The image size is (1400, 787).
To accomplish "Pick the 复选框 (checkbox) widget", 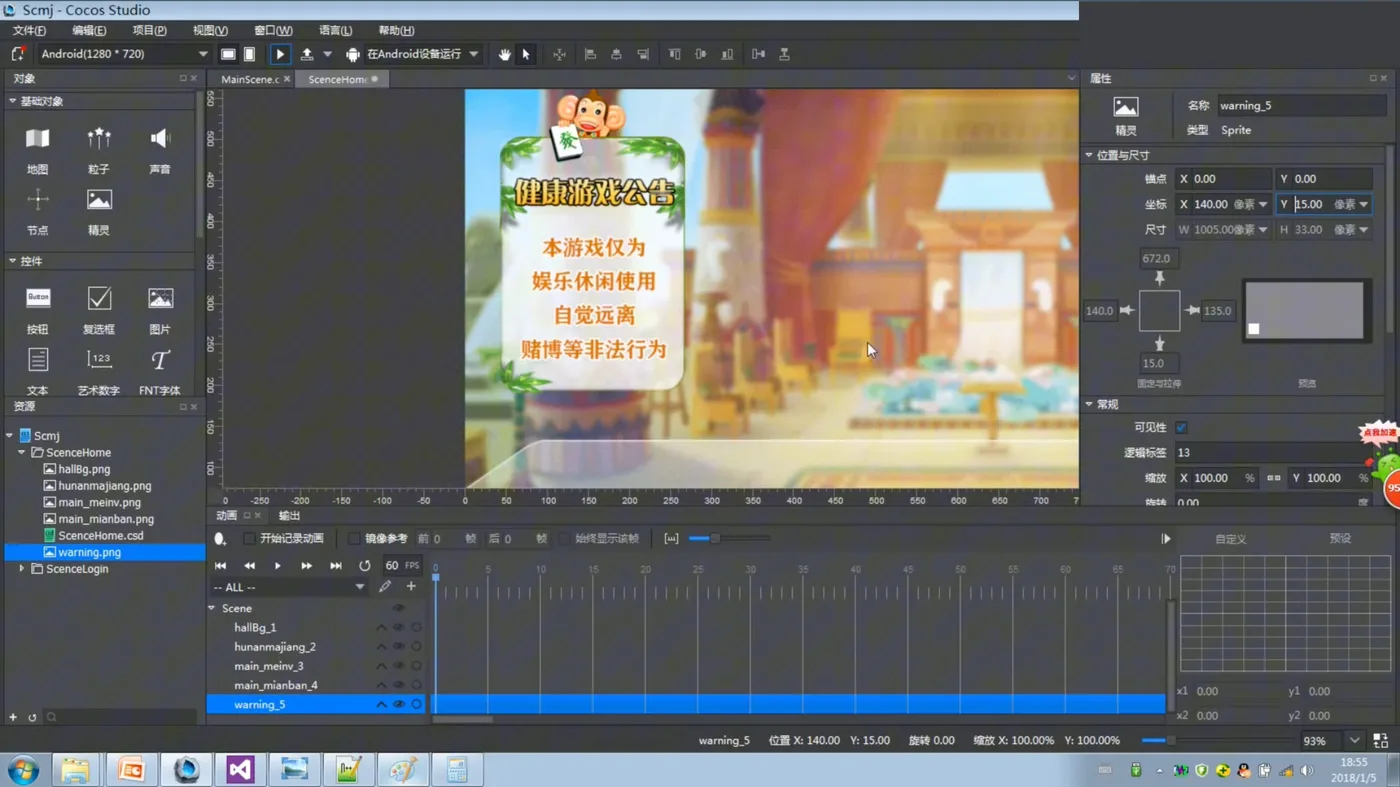I will point(98,310).
